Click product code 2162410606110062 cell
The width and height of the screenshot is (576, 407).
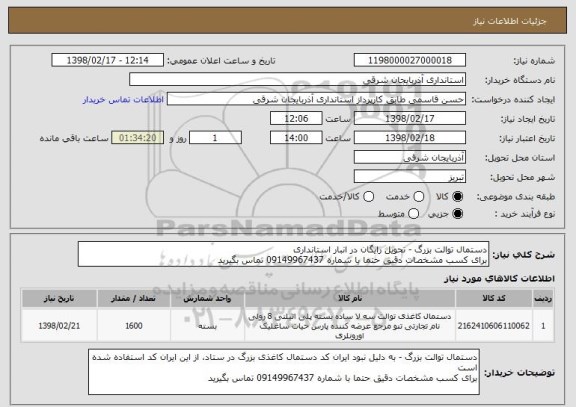494,326
